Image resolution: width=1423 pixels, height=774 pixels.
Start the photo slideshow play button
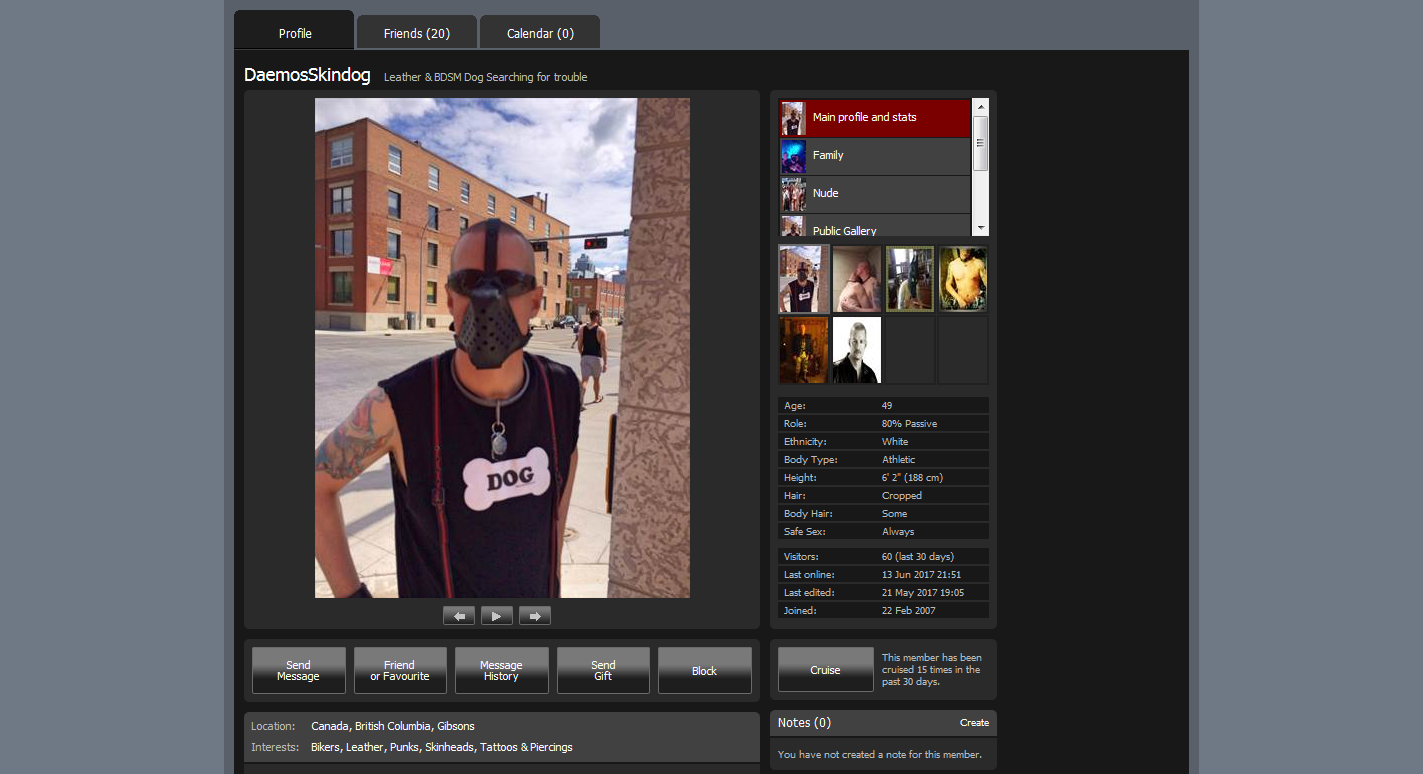(497, 616)
